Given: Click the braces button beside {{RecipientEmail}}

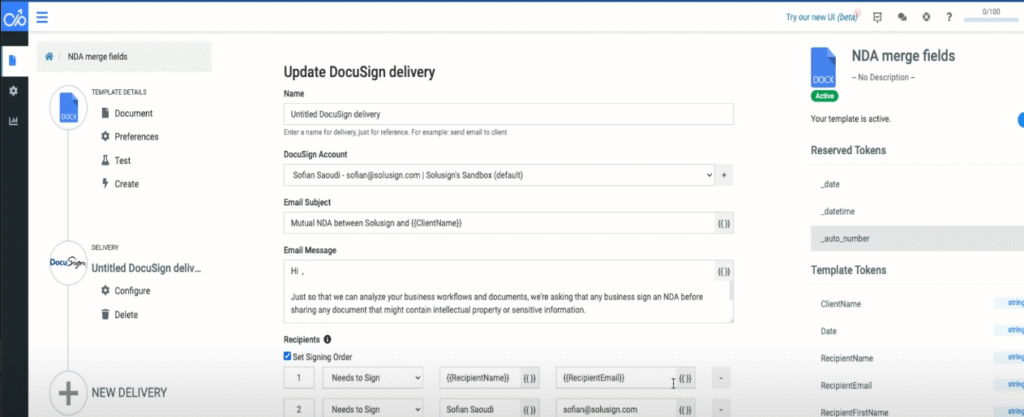Looking at the screenshot, I should [x=685, y=378].
